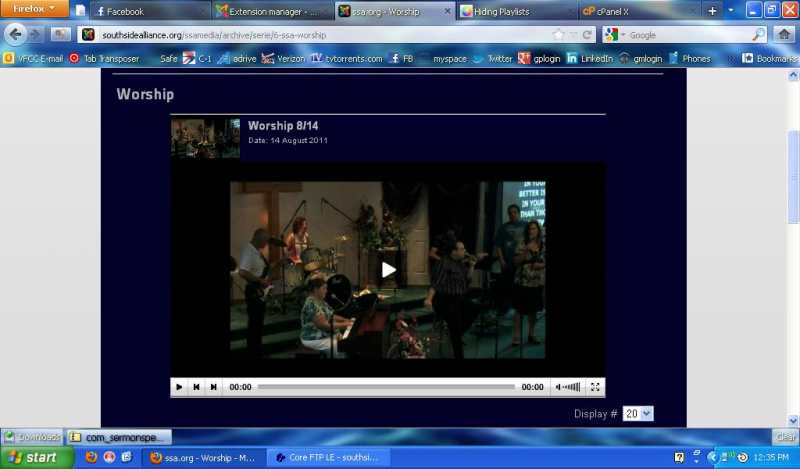Screen dimensions: 800x469
Task: Go to the Firefox home page
Action: coord(784,35)
